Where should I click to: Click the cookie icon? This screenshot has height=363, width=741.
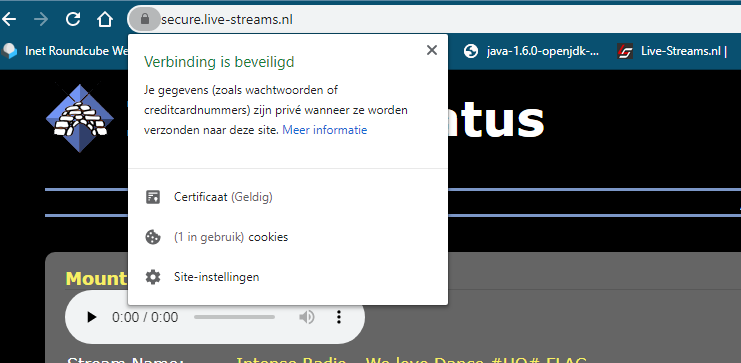153,237
